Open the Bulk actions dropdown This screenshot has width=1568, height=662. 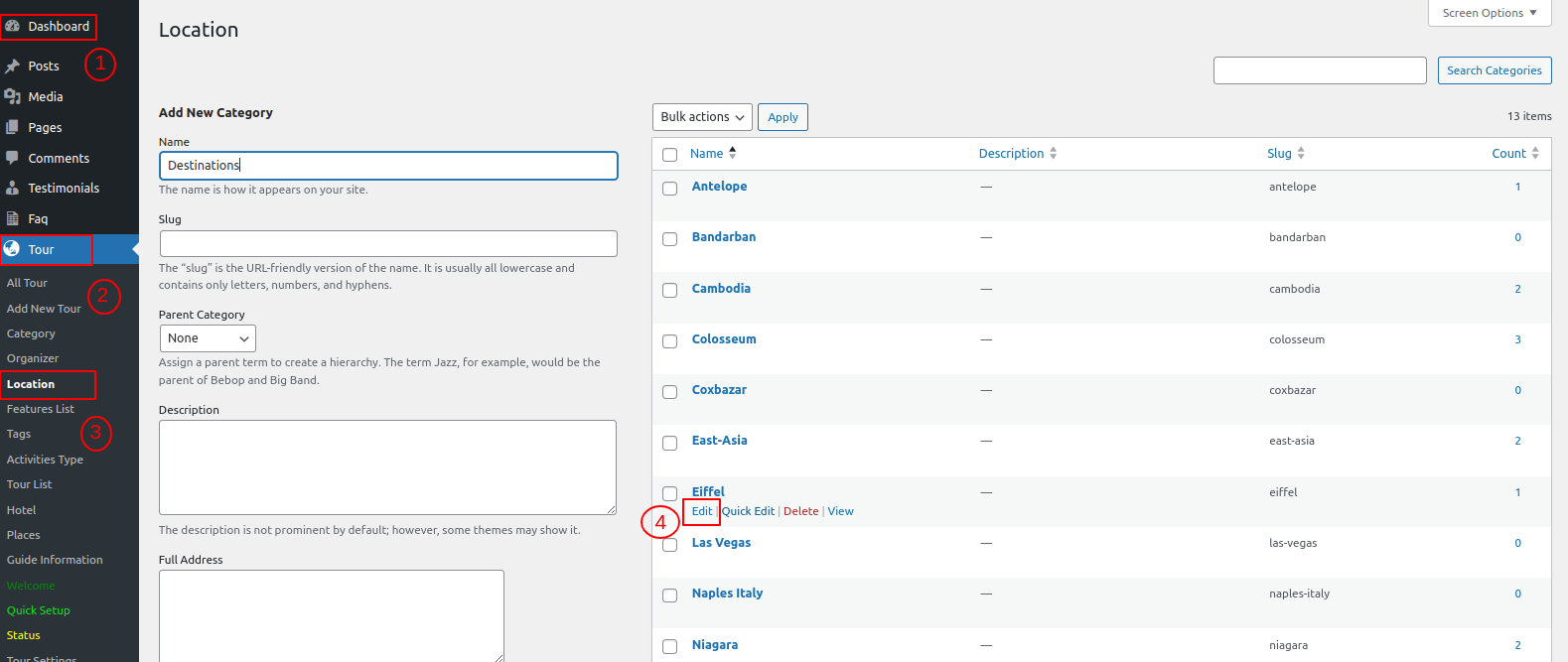tap(702, 117)
